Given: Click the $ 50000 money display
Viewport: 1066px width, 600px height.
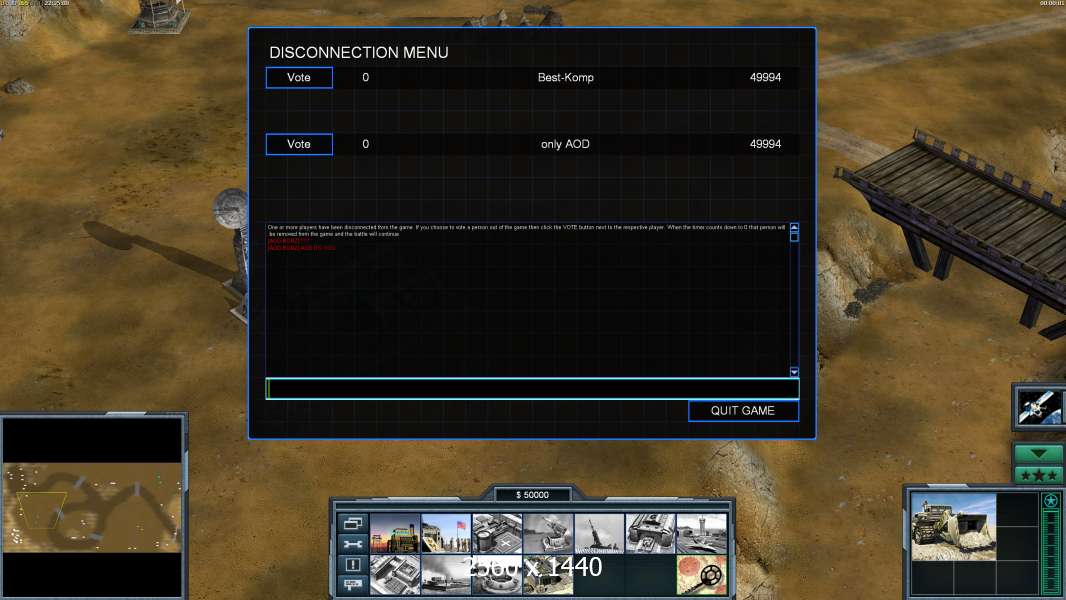Looking at the screenshot, I should [x=532, y=495].
